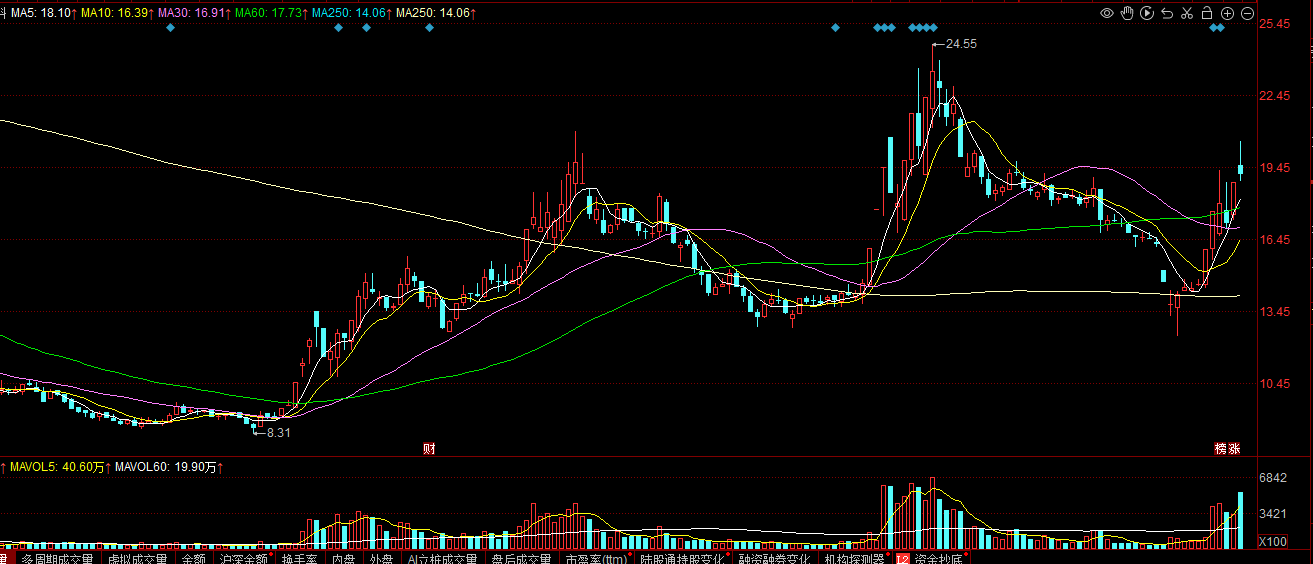Open the 市盈率(ttm) tab
This screenshot has width=1313, height=564.
595,557
